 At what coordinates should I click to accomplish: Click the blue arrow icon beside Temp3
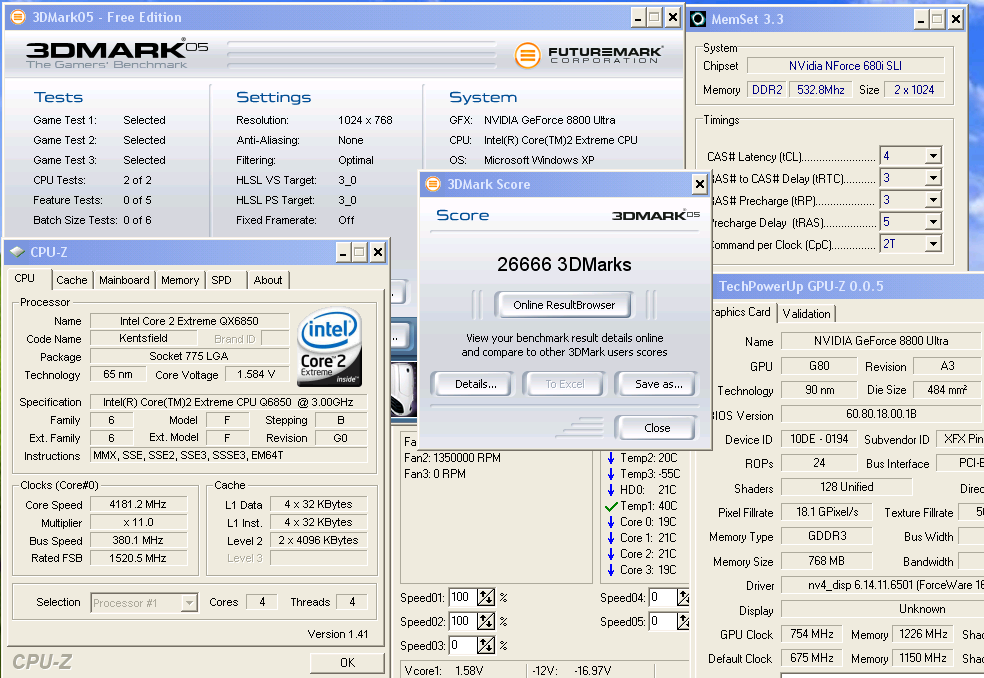click(611, 474)
